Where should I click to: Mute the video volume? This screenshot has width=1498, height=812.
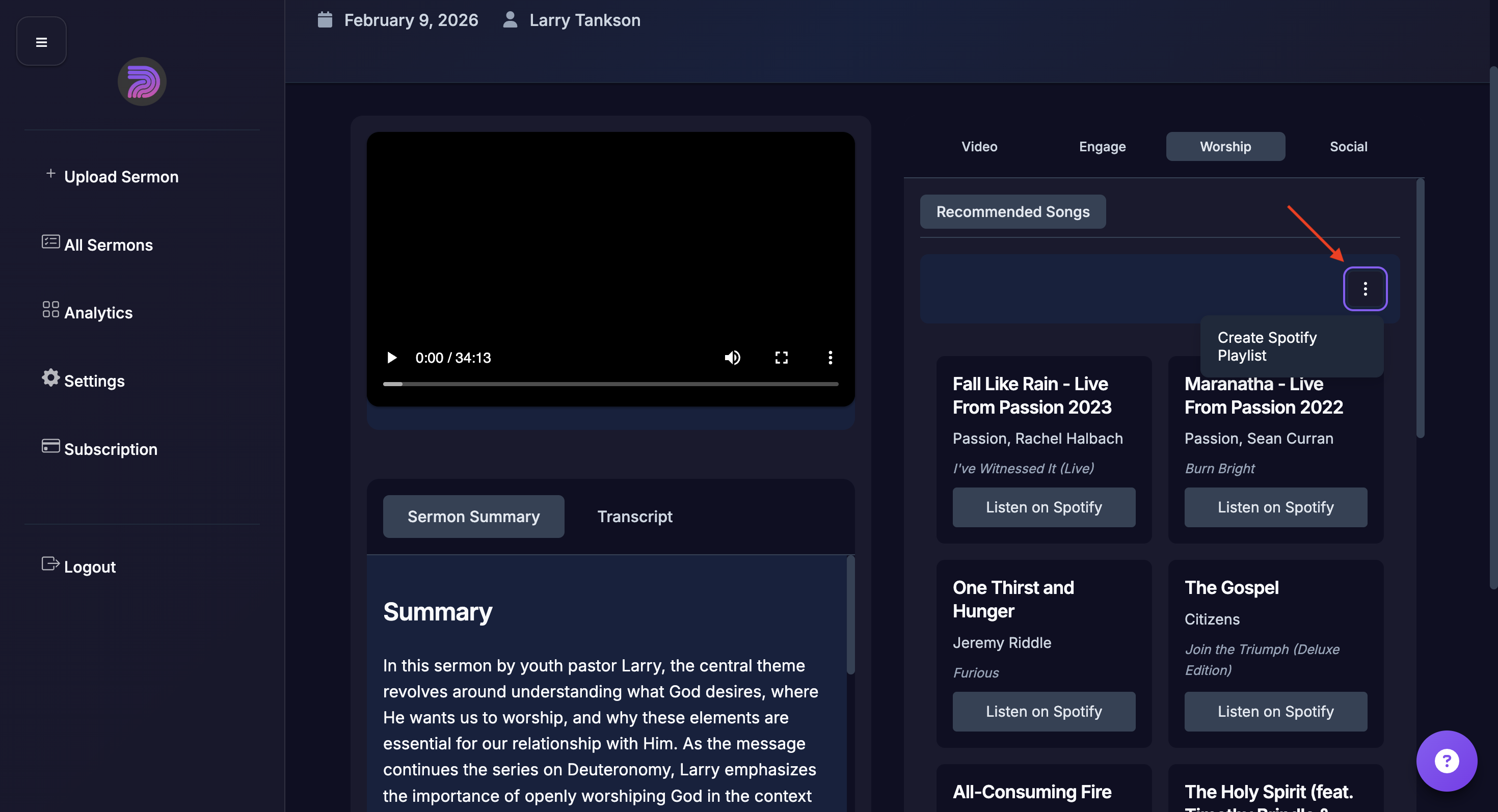(732, 358)
